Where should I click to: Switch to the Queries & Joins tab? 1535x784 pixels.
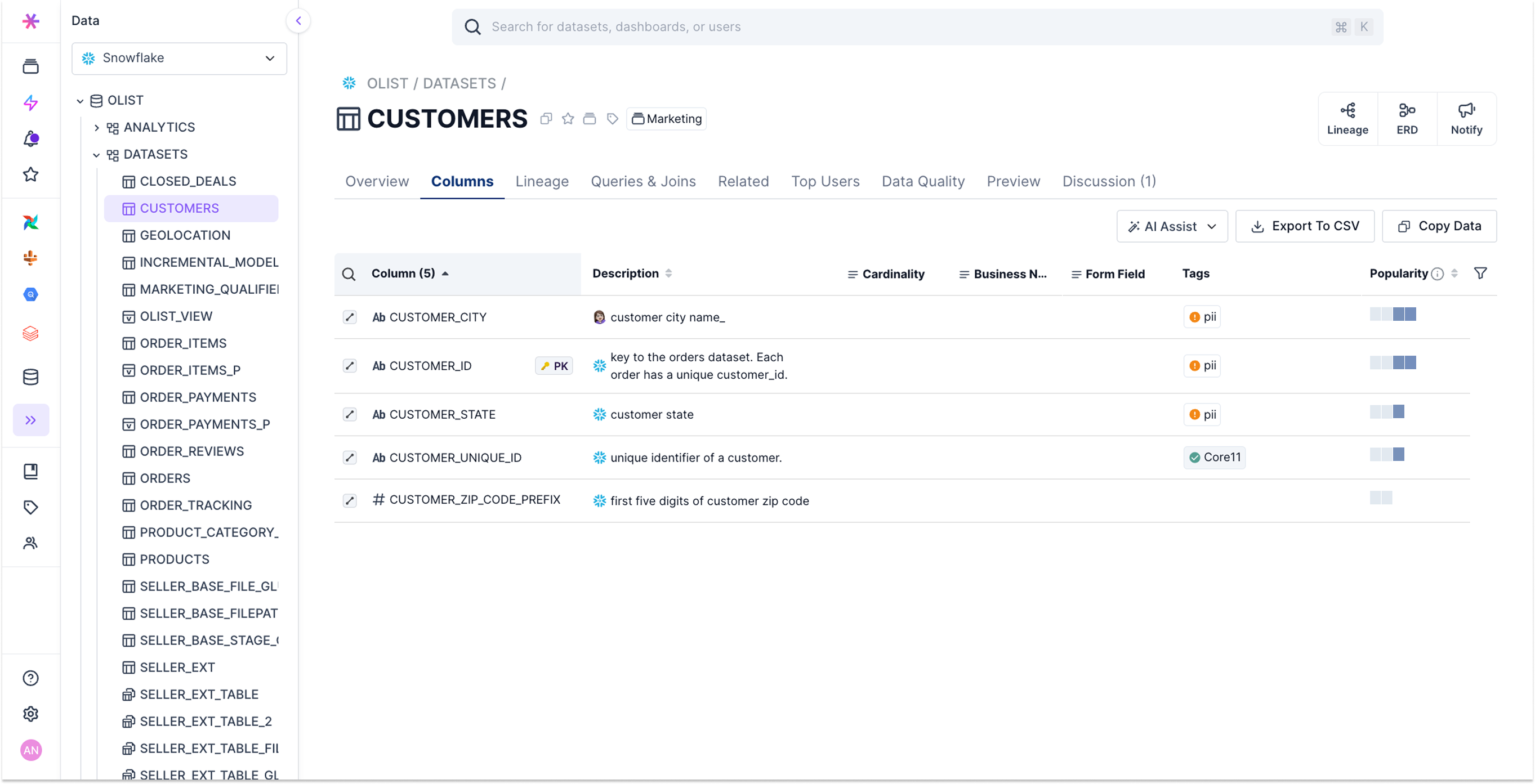click(642, 181)
